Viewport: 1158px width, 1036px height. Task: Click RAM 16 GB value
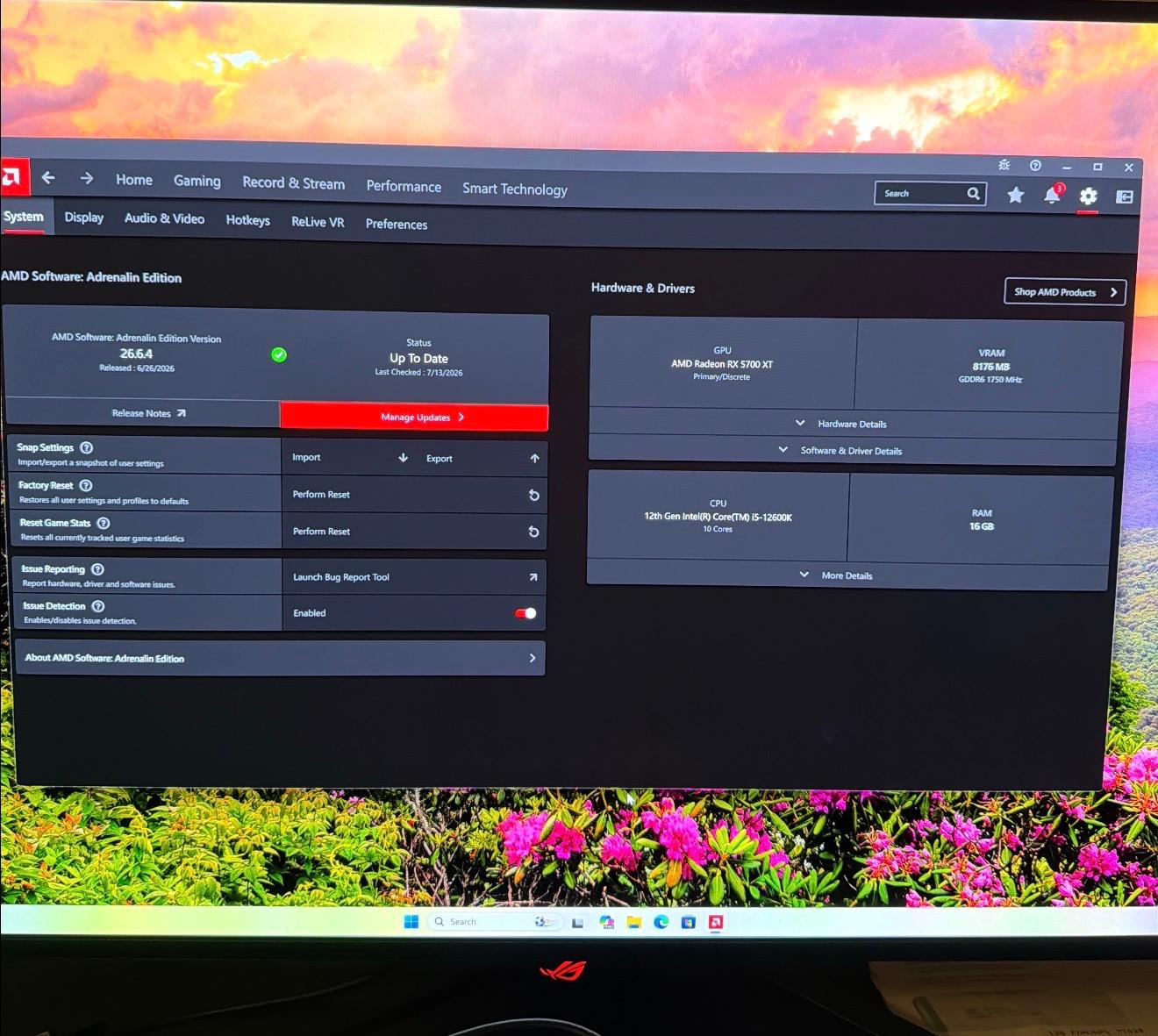[x=981, y=526]
